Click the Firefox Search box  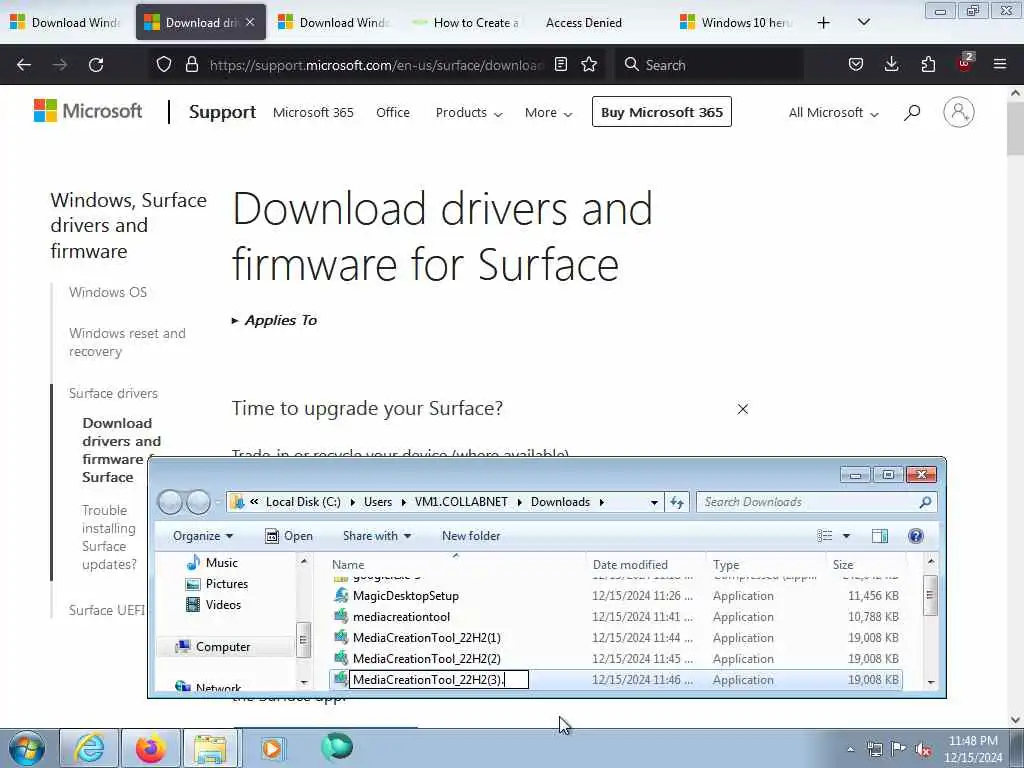coord(709,65)
